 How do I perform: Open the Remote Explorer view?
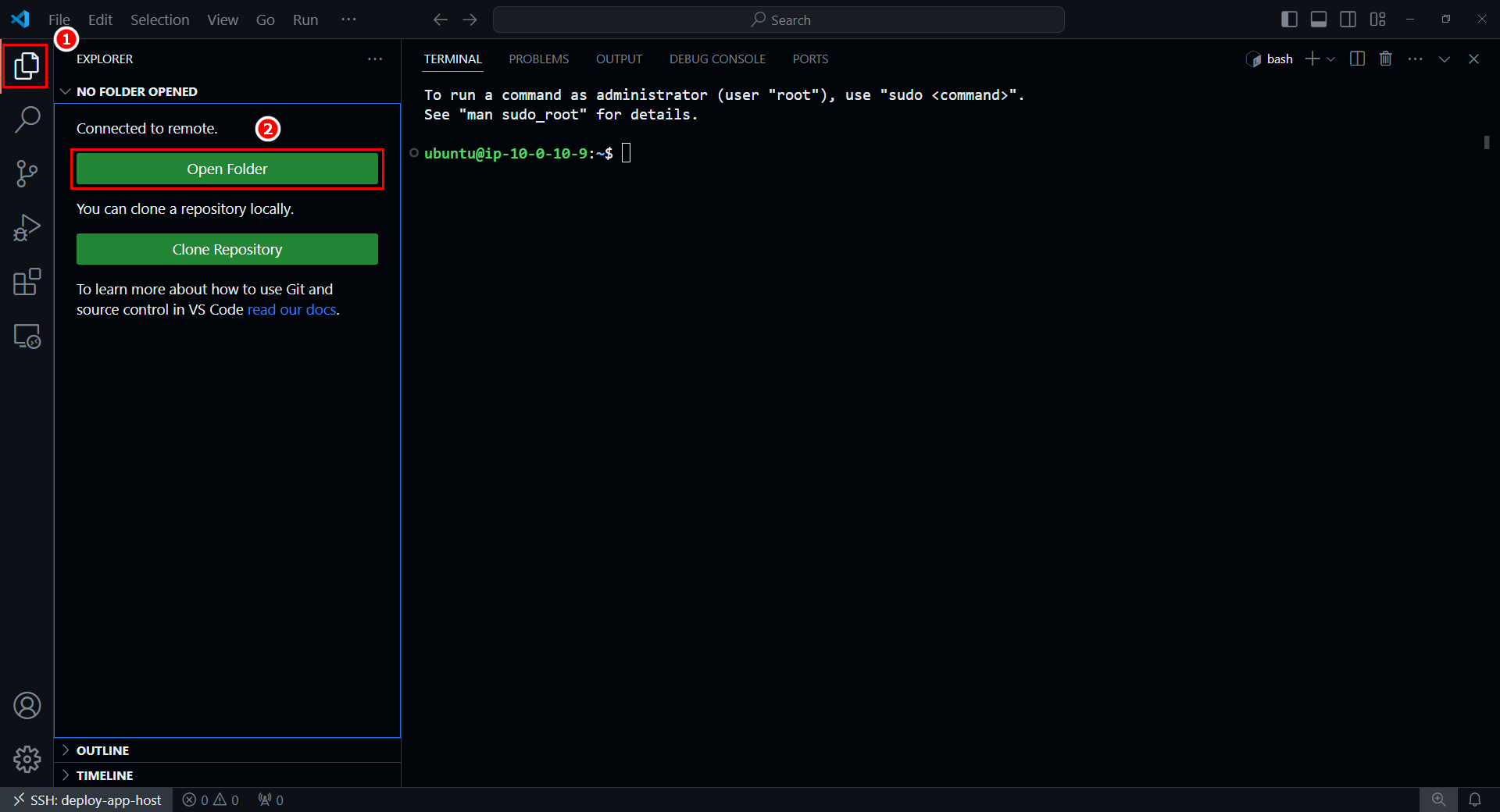pyautogui.click(x=27, y=337)
